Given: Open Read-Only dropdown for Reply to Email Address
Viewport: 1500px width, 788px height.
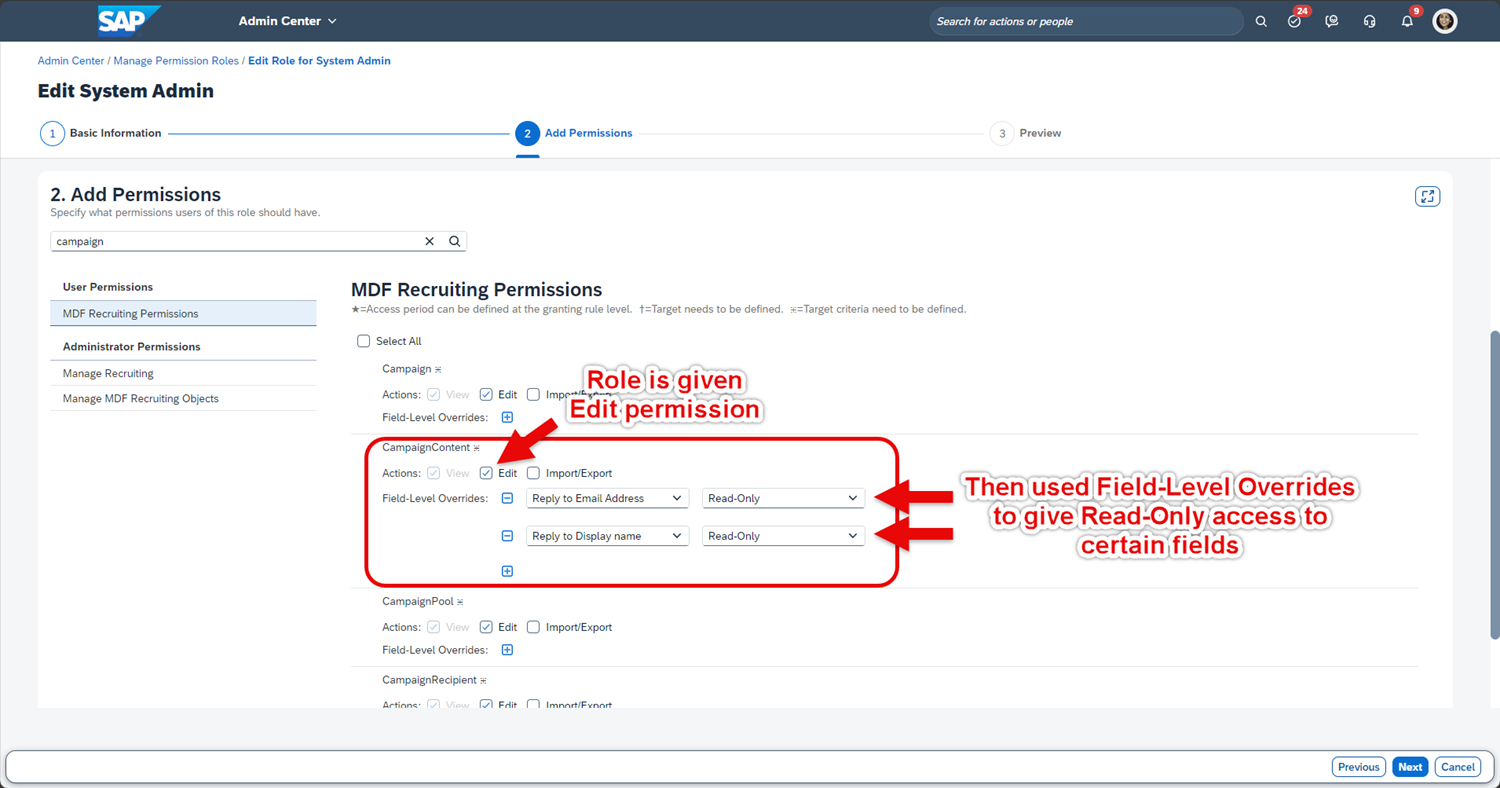Looking at the screenshot, I should pyautogui.click(x=783, y=498).
